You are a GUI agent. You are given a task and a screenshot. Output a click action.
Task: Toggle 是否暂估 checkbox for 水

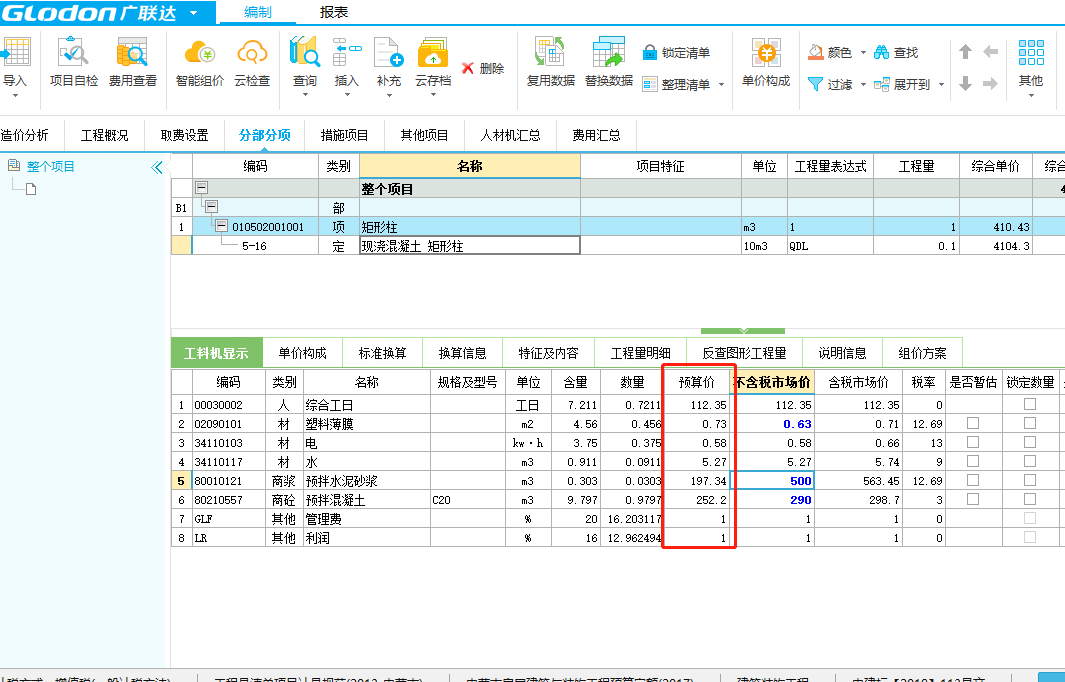(x=973, y=461)
